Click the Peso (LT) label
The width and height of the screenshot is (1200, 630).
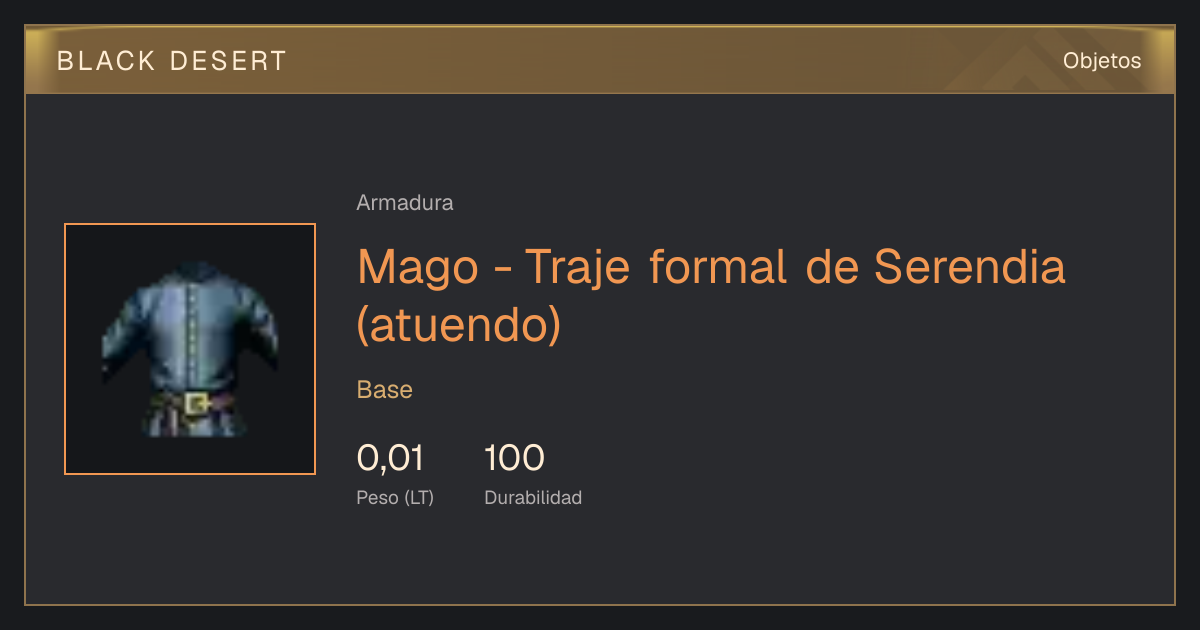click(395, 498)
